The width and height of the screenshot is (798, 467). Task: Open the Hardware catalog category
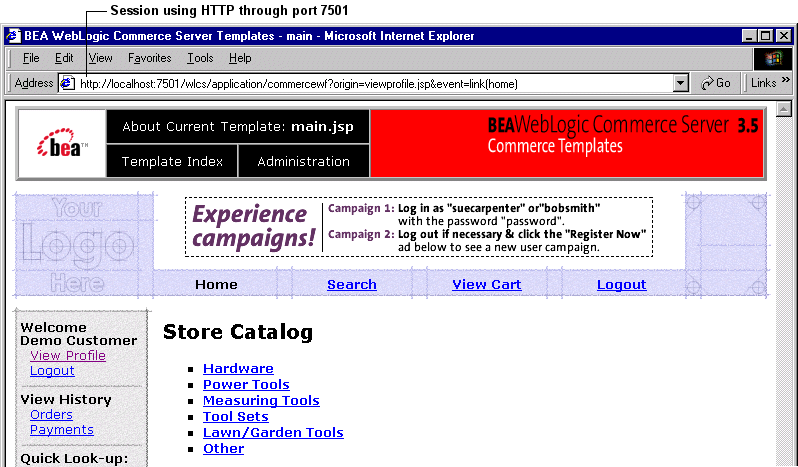[x=238, y=368]
